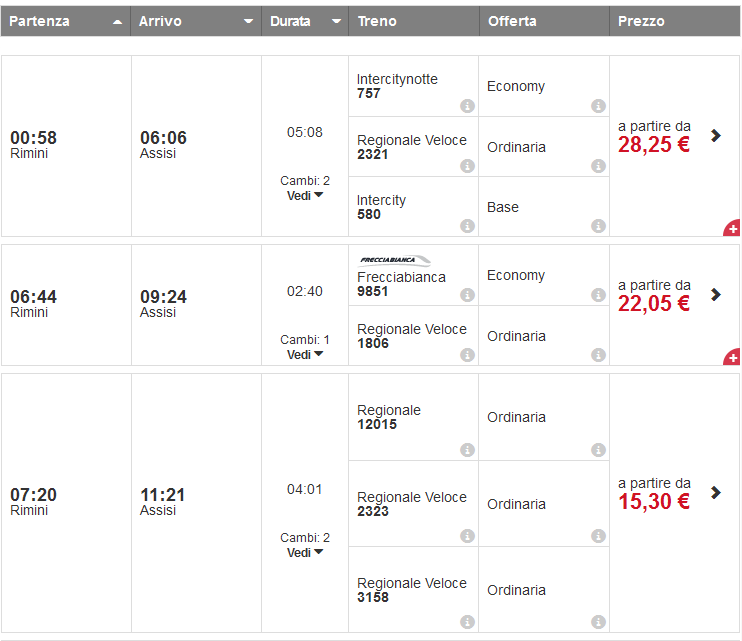Click the red plus icon on 06:44 trip
This screenshot has width=742, height=641.
tap(733, 357)
